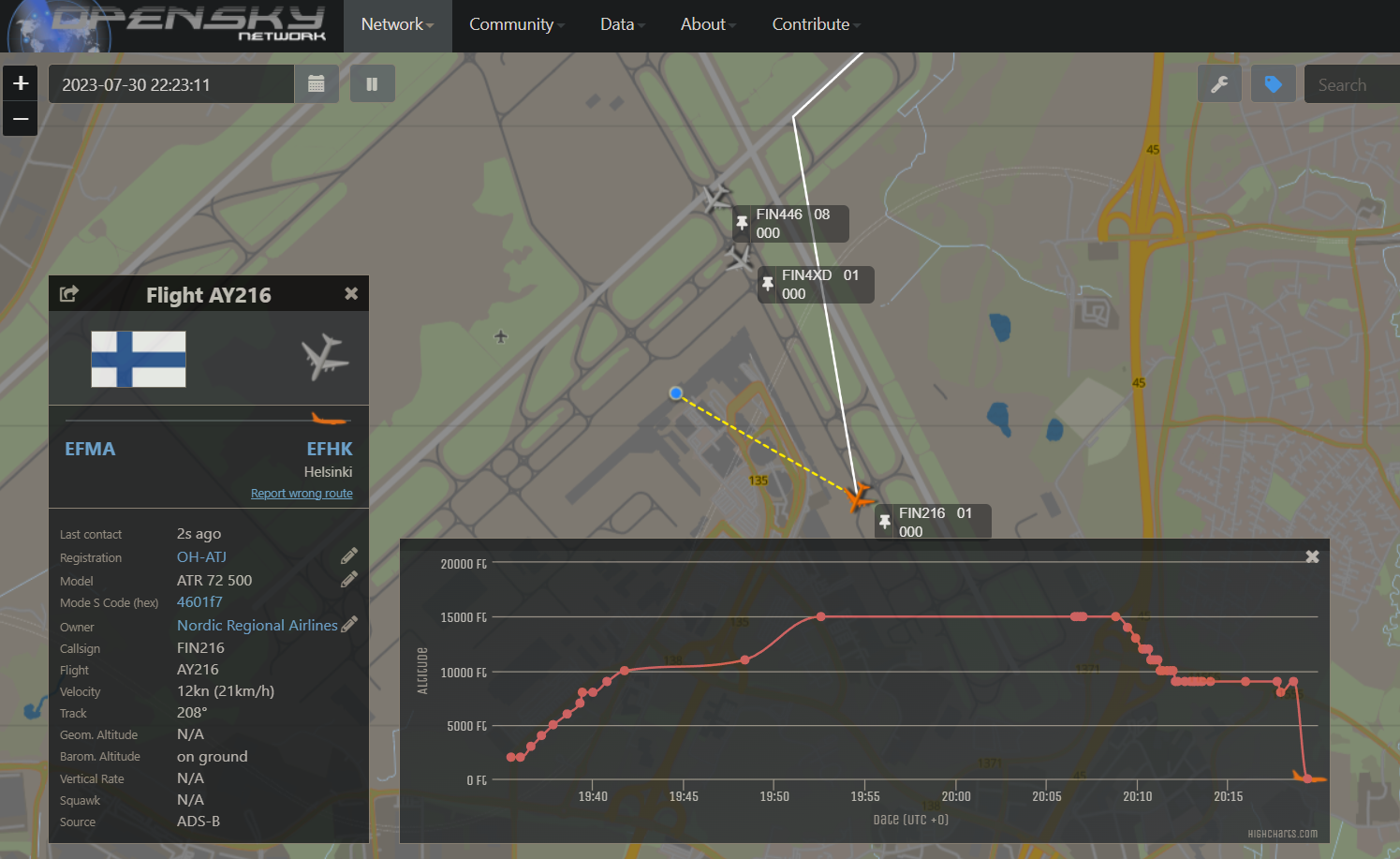Open Mode S code 4601f7 link
Viewport: 1400px width, 859px height.
coord(199,601)
